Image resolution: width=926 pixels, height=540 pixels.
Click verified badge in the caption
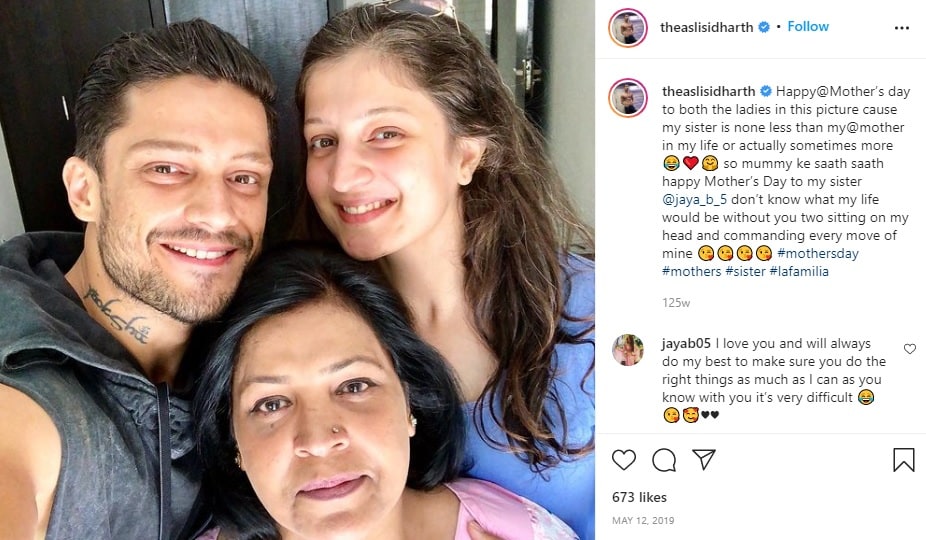765,91
